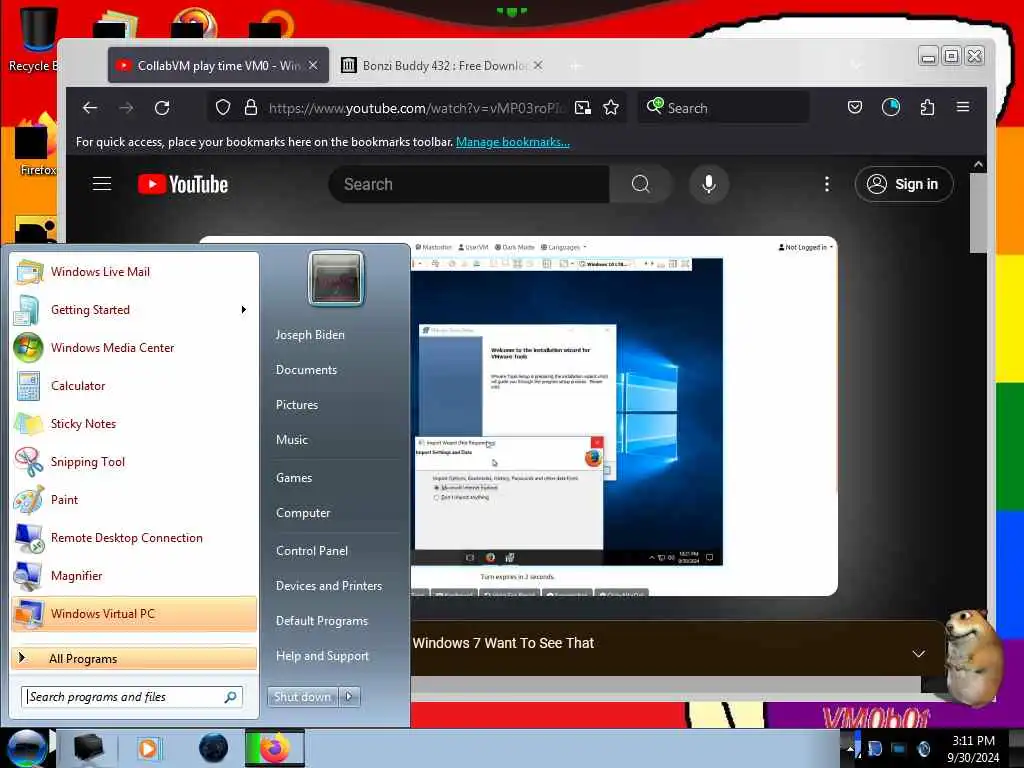Open Documents library
The width and height of the screenshot is (1024, 768).
306,370
